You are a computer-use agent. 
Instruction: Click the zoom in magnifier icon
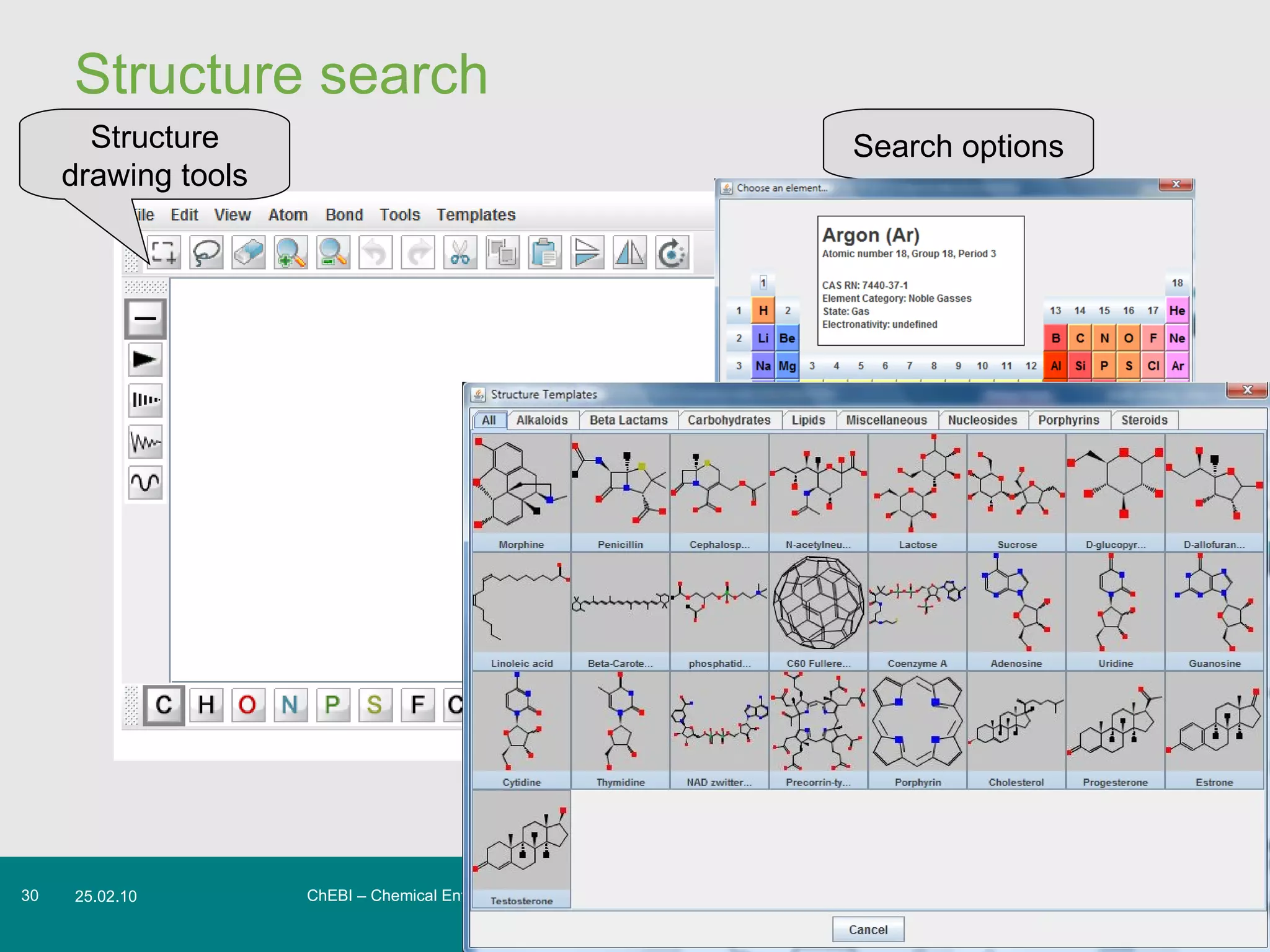tap(290, 253)
